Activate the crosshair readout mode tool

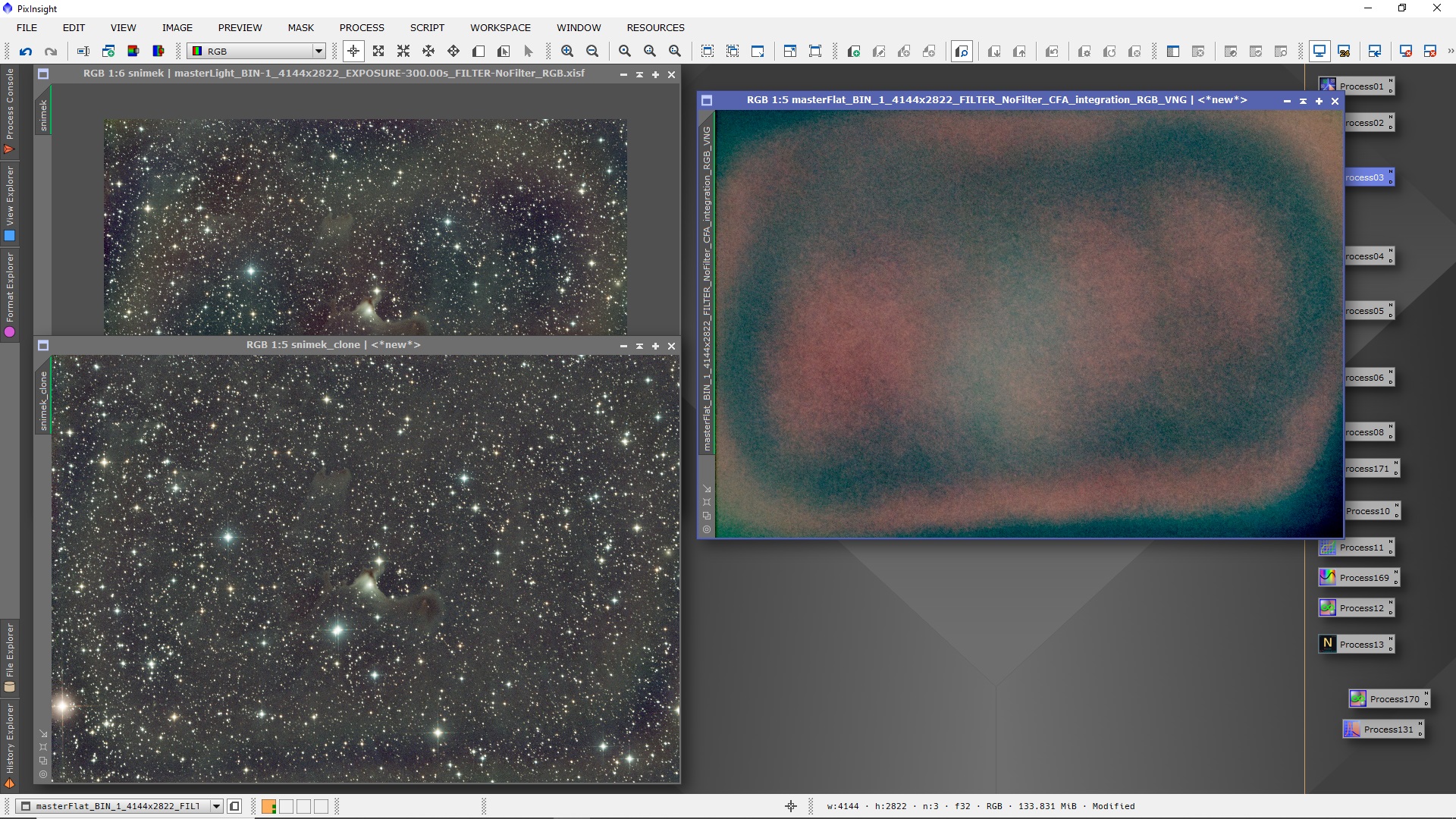353,52
